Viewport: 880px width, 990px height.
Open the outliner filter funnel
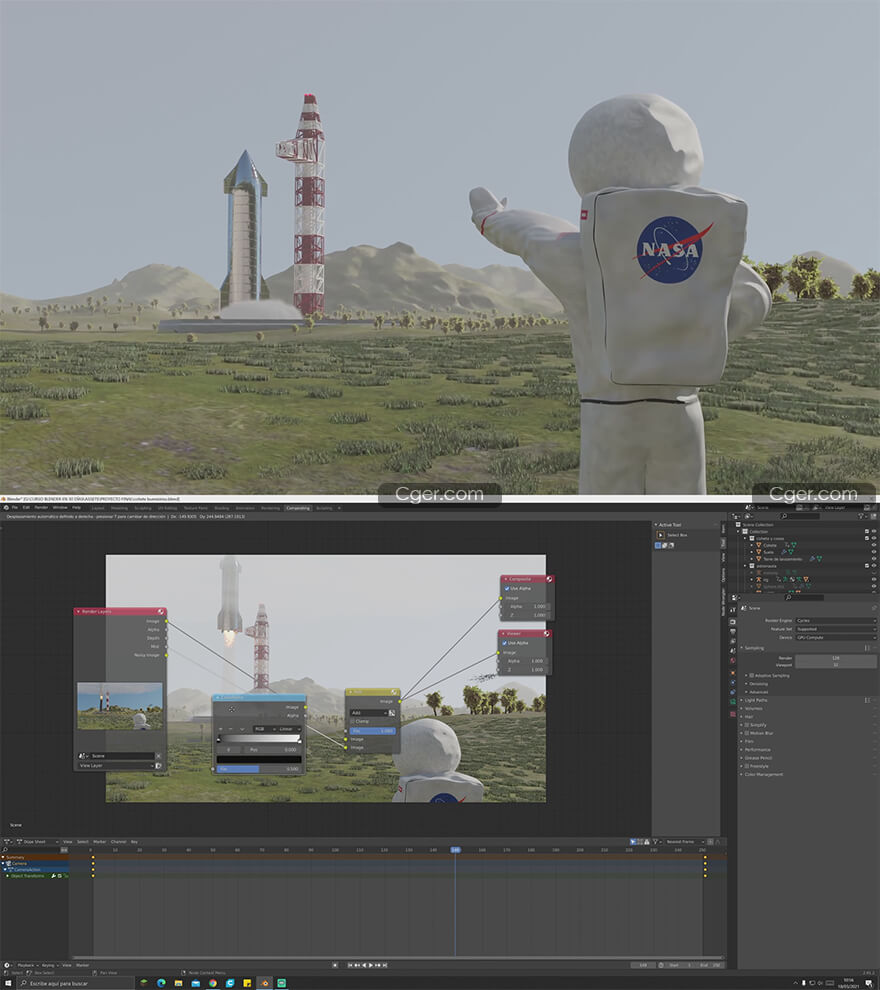click(x=860, y=516)
